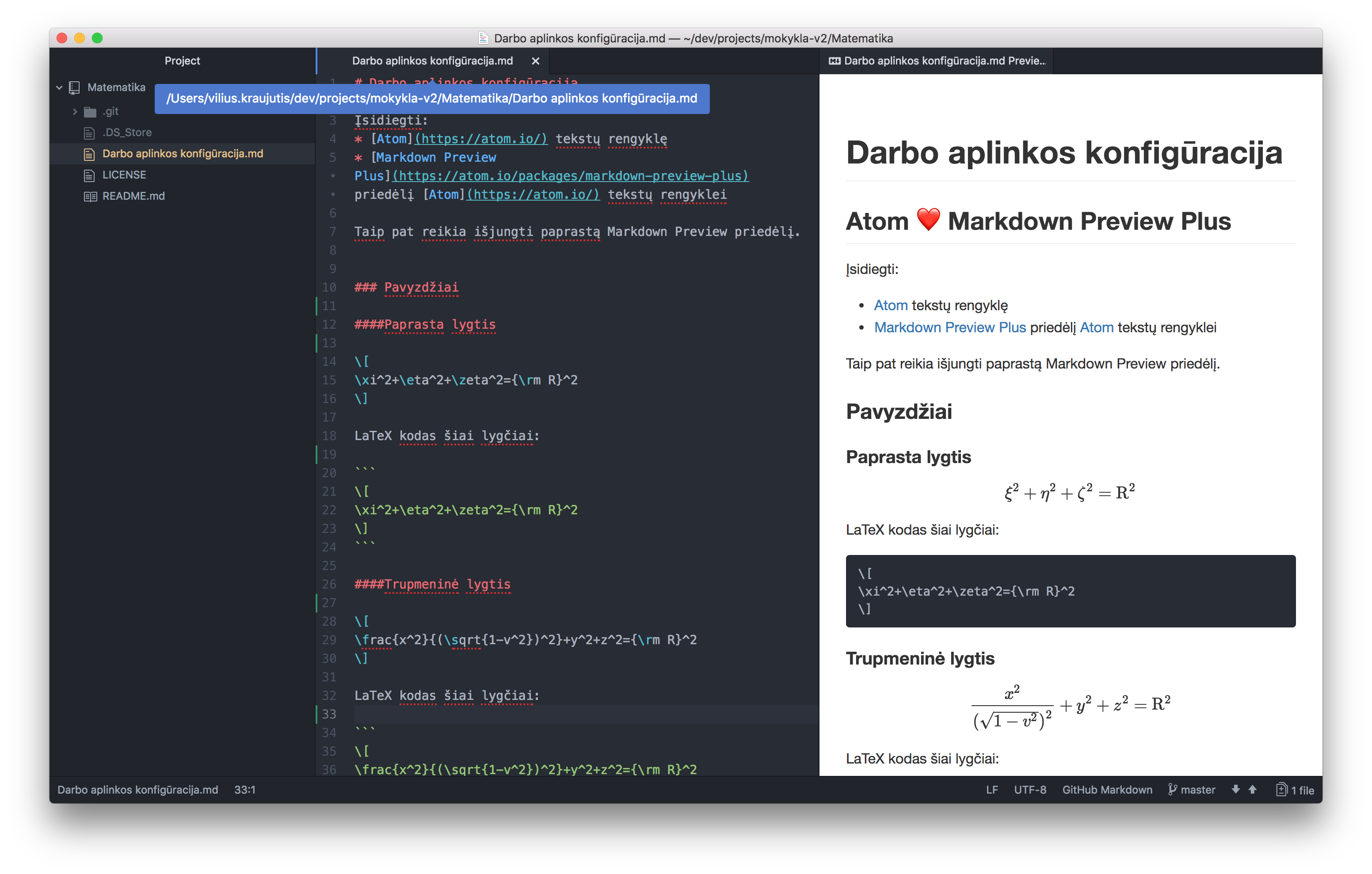Click the document icon in window title bar
Viewport: 1372px width, 874px height.
pos(483,38)
